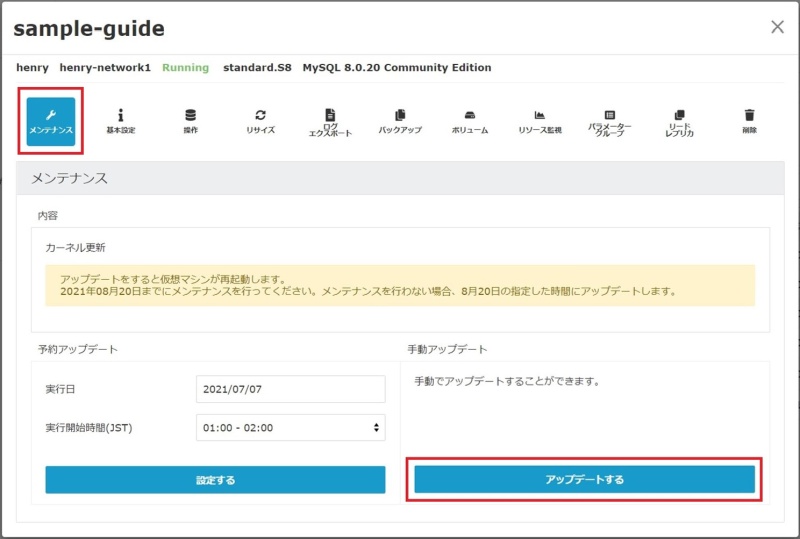Click the green Running status label

pyautogui.click(x=185, y=68)
